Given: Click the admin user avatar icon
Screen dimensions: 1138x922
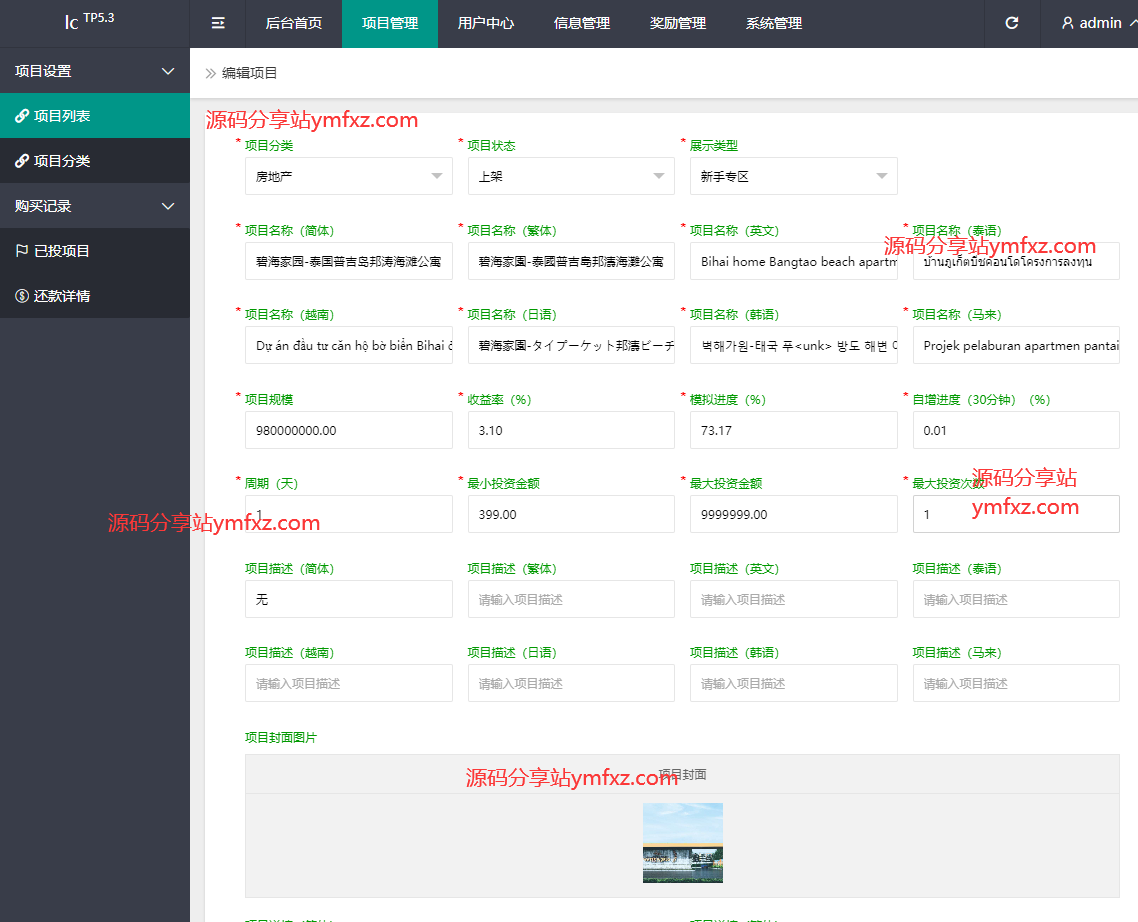Looking at the screenshot, I should [x=1067, y=23].
